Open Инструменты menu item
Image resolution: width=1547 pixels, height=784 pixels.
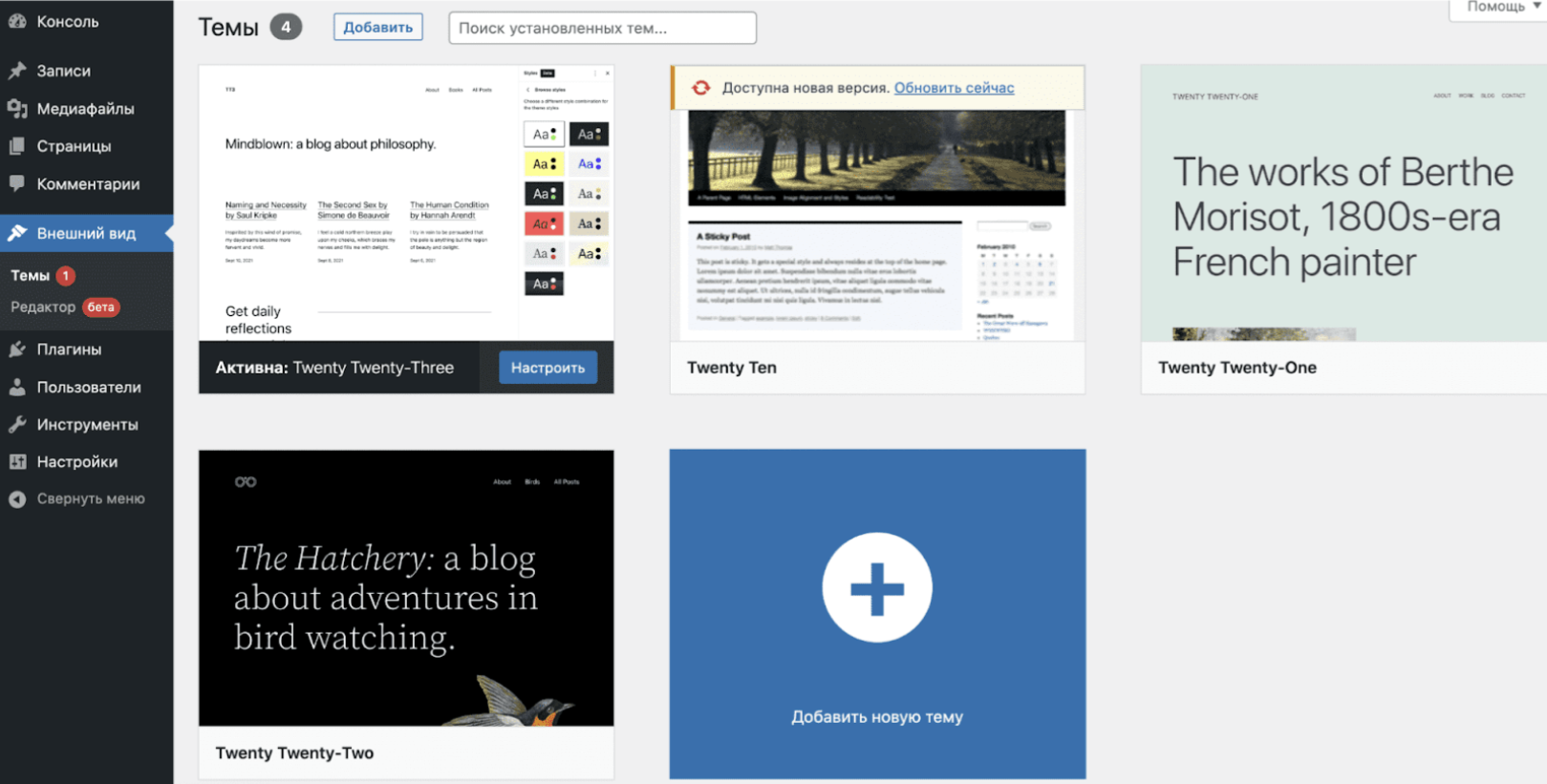tap(87, 424)
